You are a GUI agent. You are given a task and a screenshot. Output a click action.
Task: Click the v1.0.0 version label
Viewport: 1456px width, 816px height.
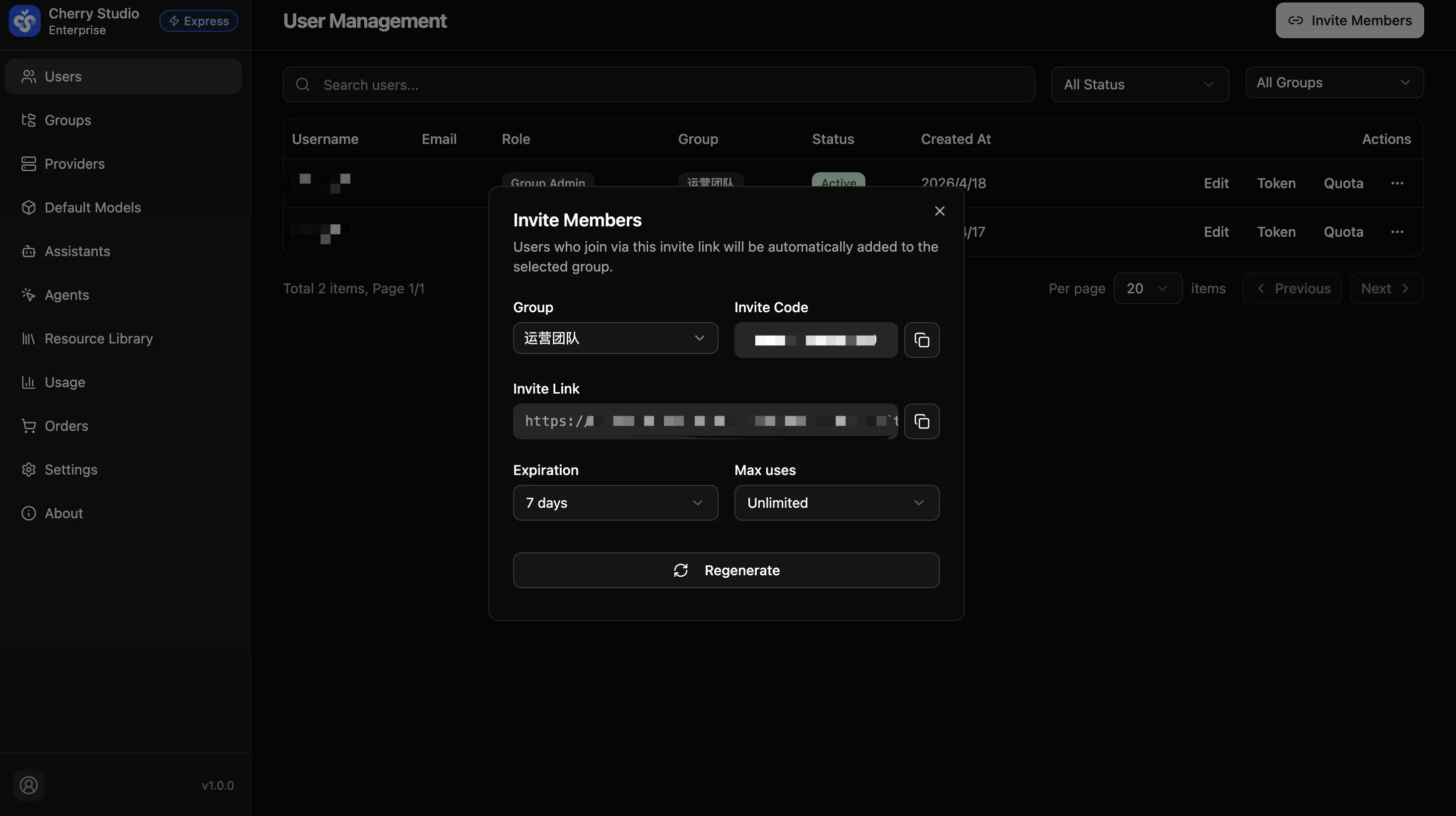(x=218, y=785)
